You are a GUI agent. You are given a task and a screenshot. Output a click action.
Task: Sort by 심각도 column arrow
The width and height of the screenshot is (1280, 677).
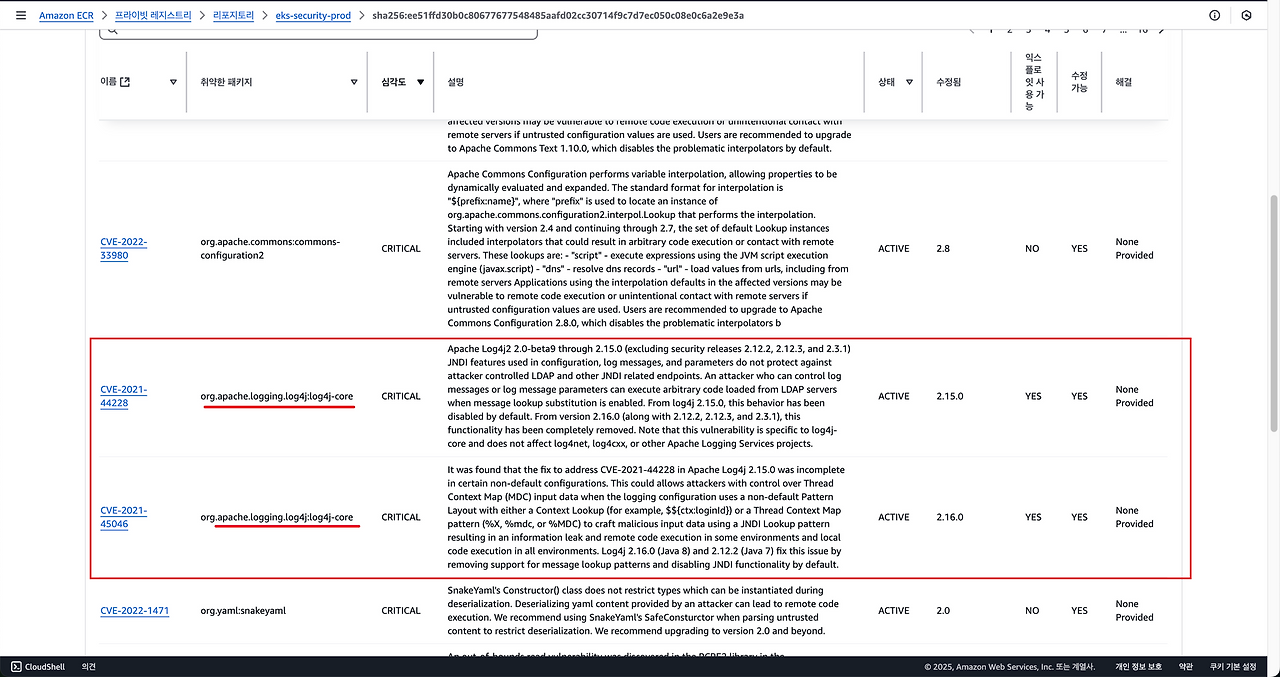421,82
